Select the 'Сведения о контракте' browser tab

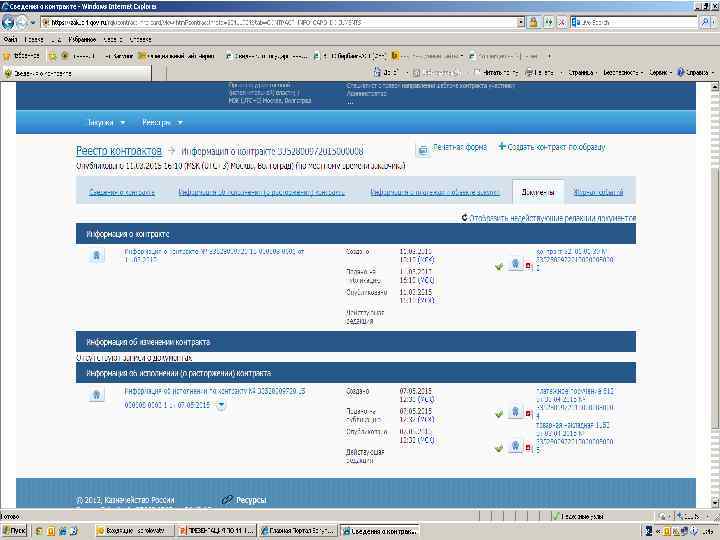[77, 73]
